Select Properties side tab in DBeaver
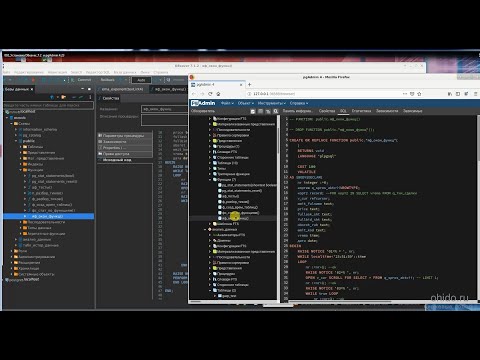The width and height of the screenshot is (480, 360). 125,148
